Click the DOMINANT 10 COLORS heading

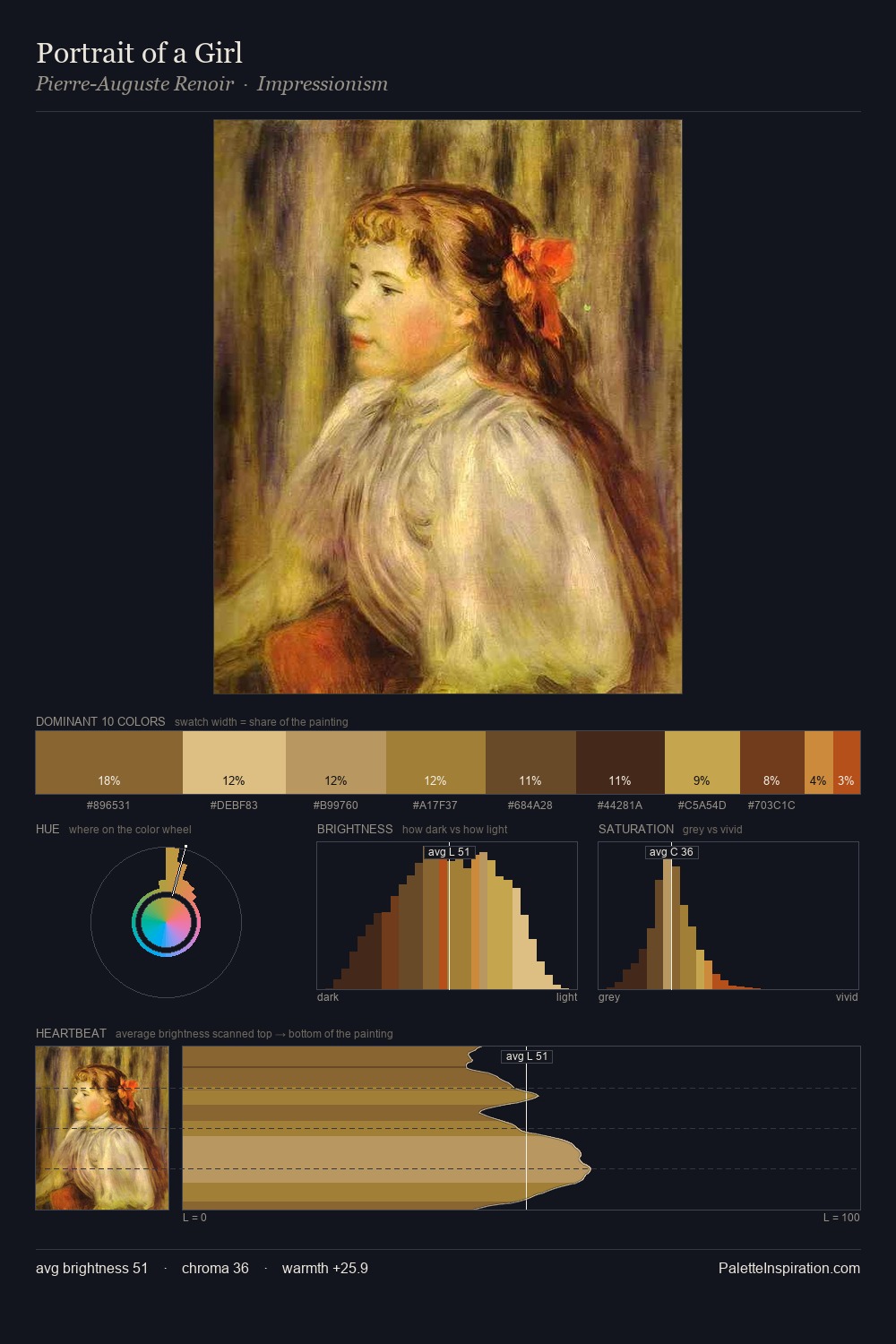100,721
